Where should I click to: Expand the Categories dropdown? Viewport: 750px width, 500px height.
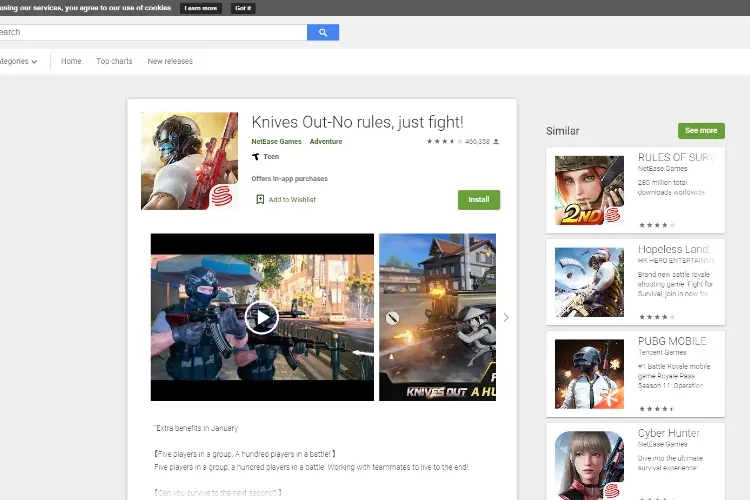tap(18, 61)
